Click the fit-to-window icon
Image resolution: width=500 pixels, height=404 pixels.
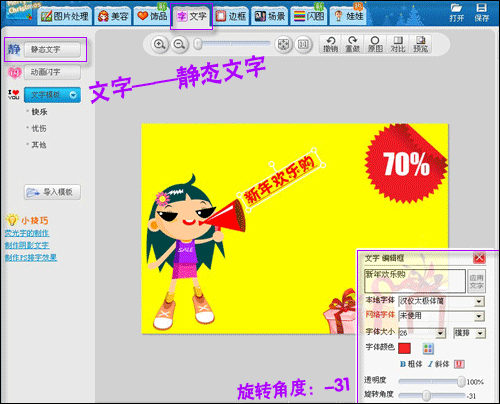click(x=283, y=44)
